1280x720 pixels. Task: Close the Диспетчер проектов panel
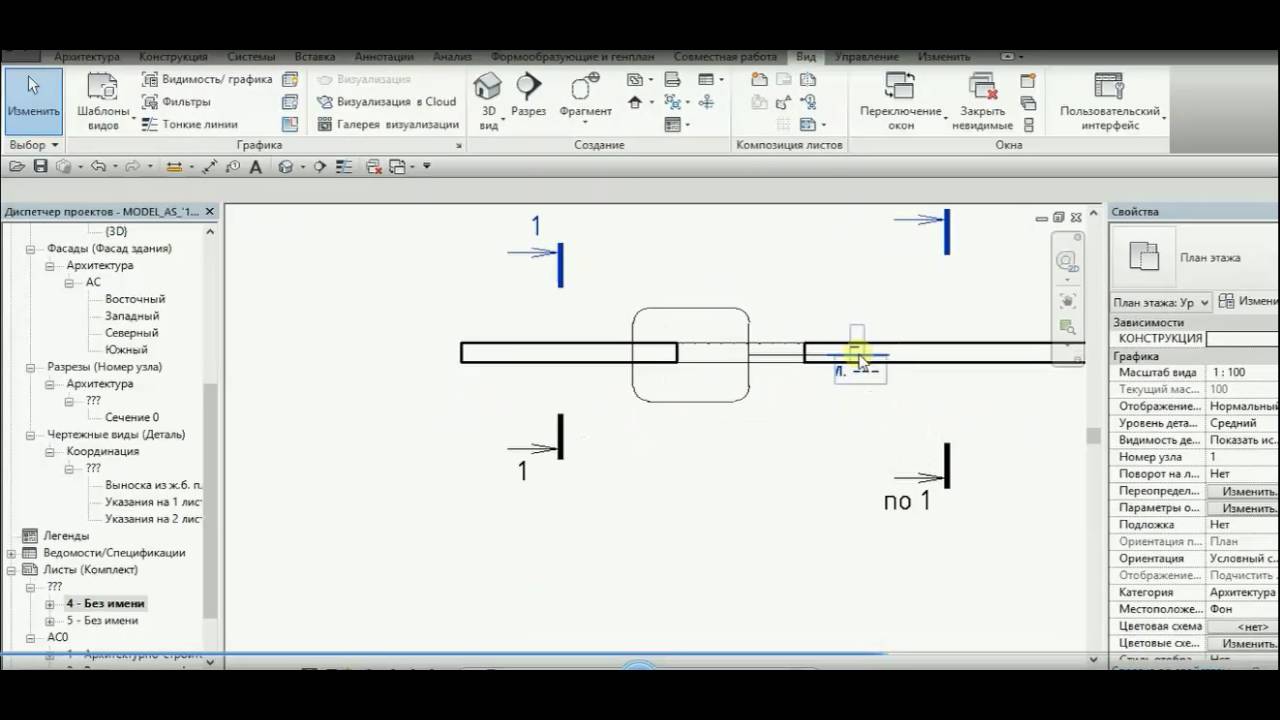tap(210, 212)
